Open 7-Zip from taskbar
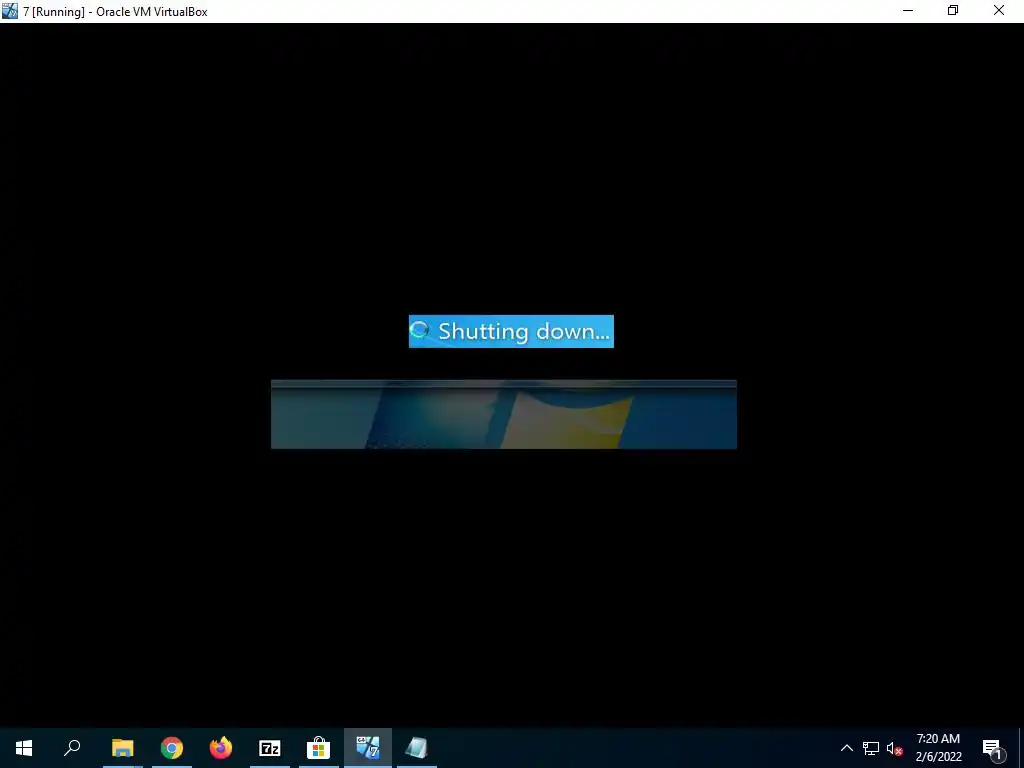The height and width of the screenshot is (768, 1024). (270, 748)
